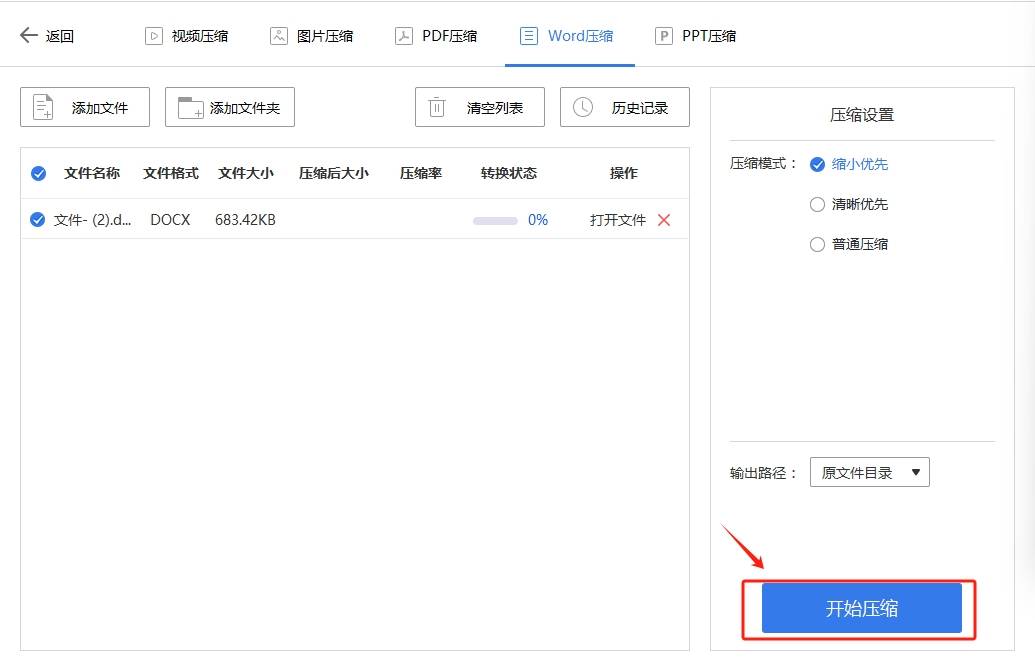Remove file with the red X icon
Image resolution: width=1035 pixels, height=671 pixels.
[664, 220]
